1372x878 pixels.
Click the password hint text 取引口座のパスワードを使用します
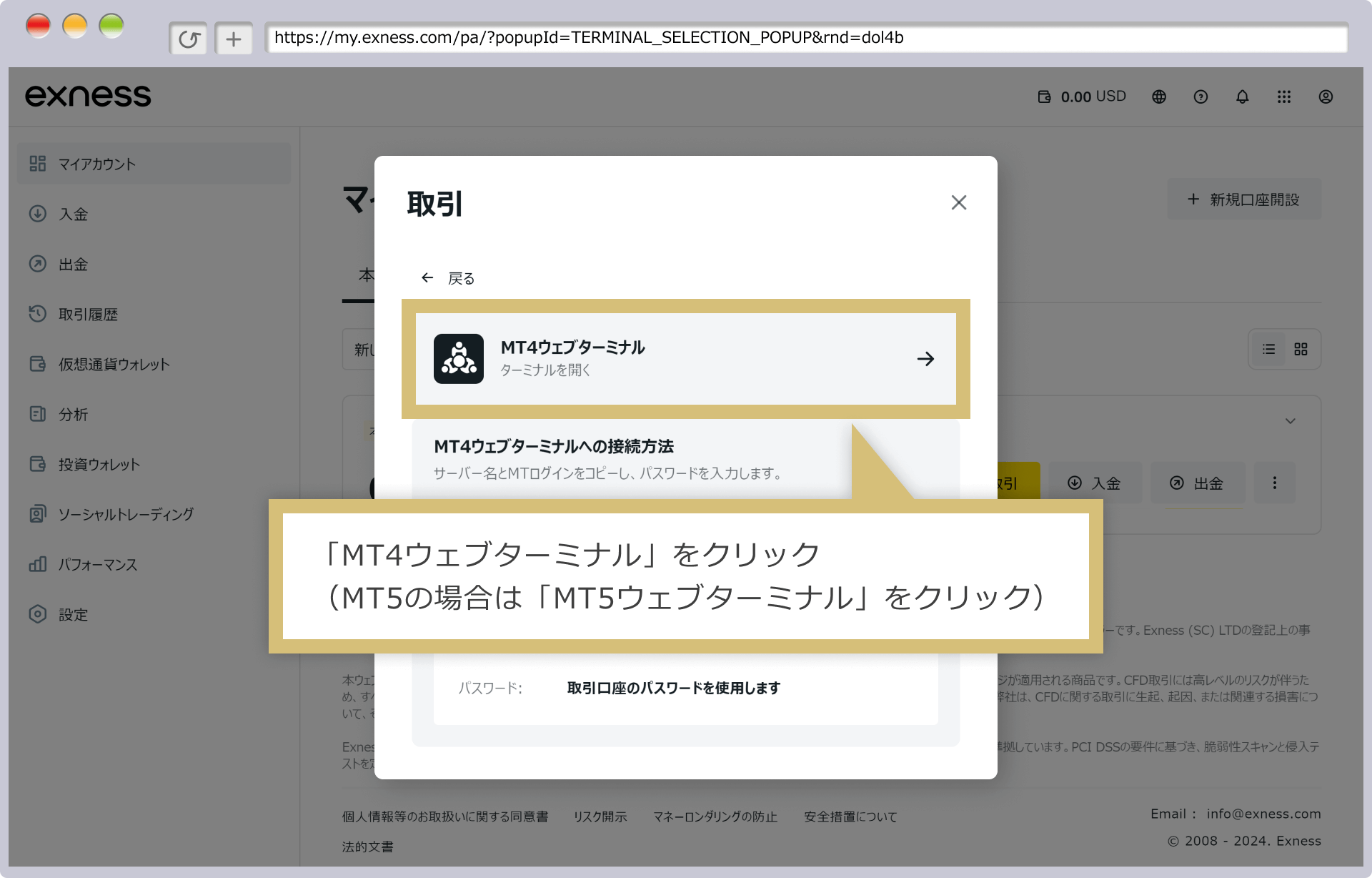tap(674, 688)
